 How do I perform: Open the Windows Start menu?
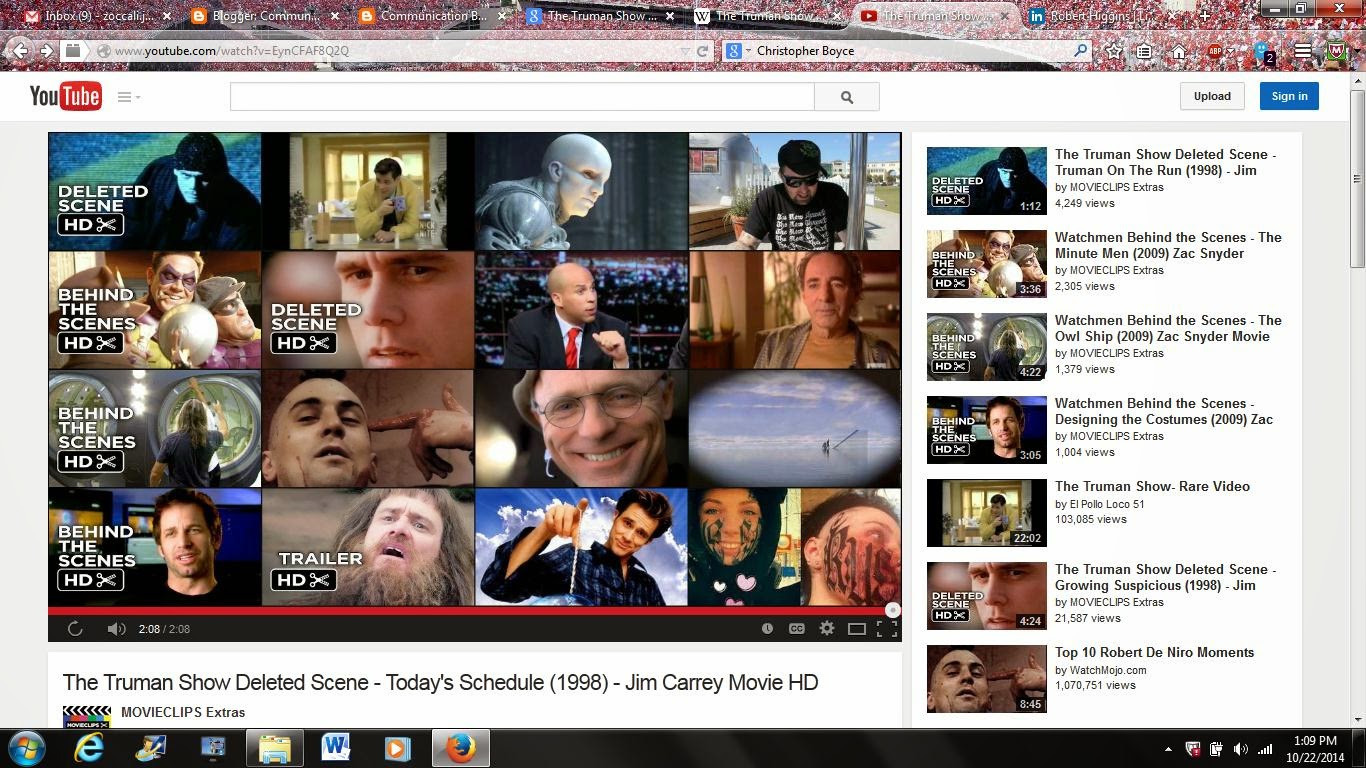click(x=27, y=748)
